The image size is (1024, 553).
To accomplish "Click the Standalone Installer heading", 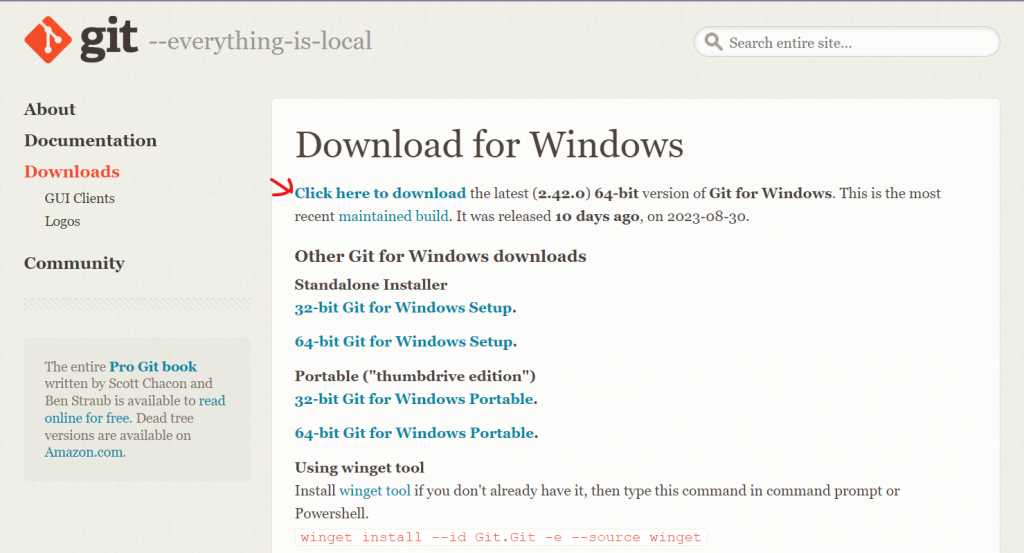I will 371,285.
